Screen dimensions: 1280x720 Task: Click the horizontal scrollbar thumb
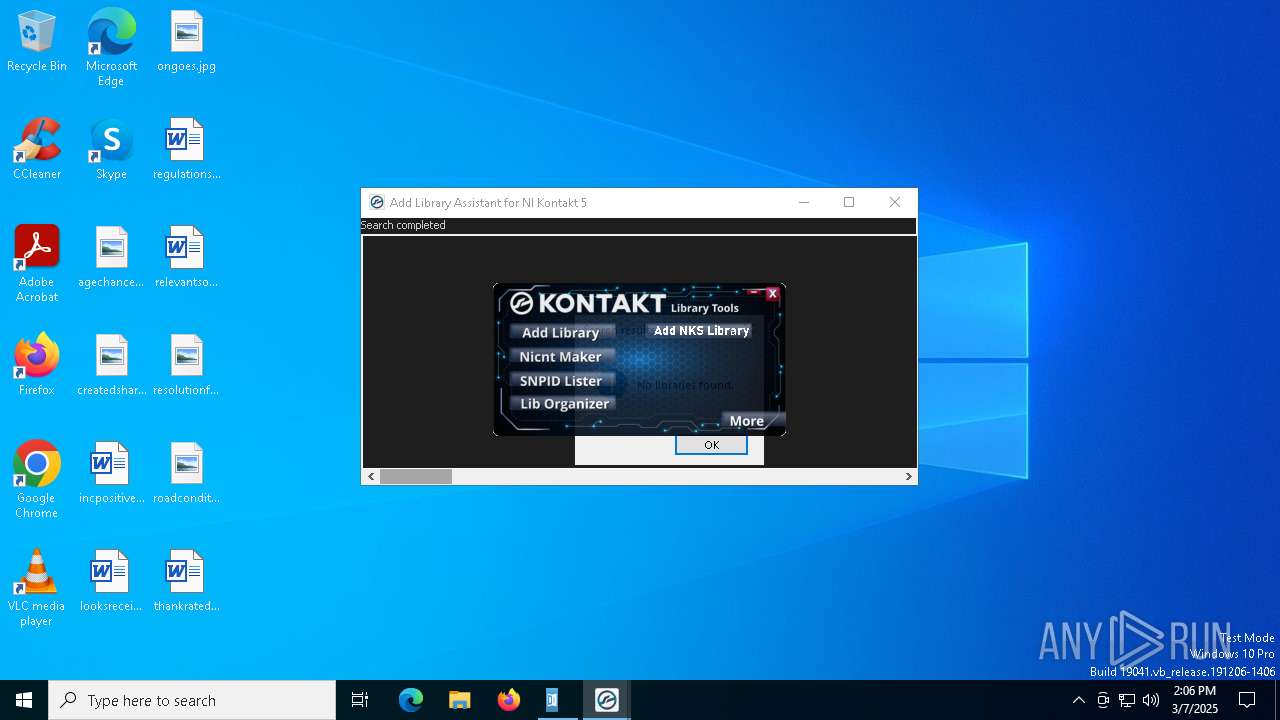[416, 477]
